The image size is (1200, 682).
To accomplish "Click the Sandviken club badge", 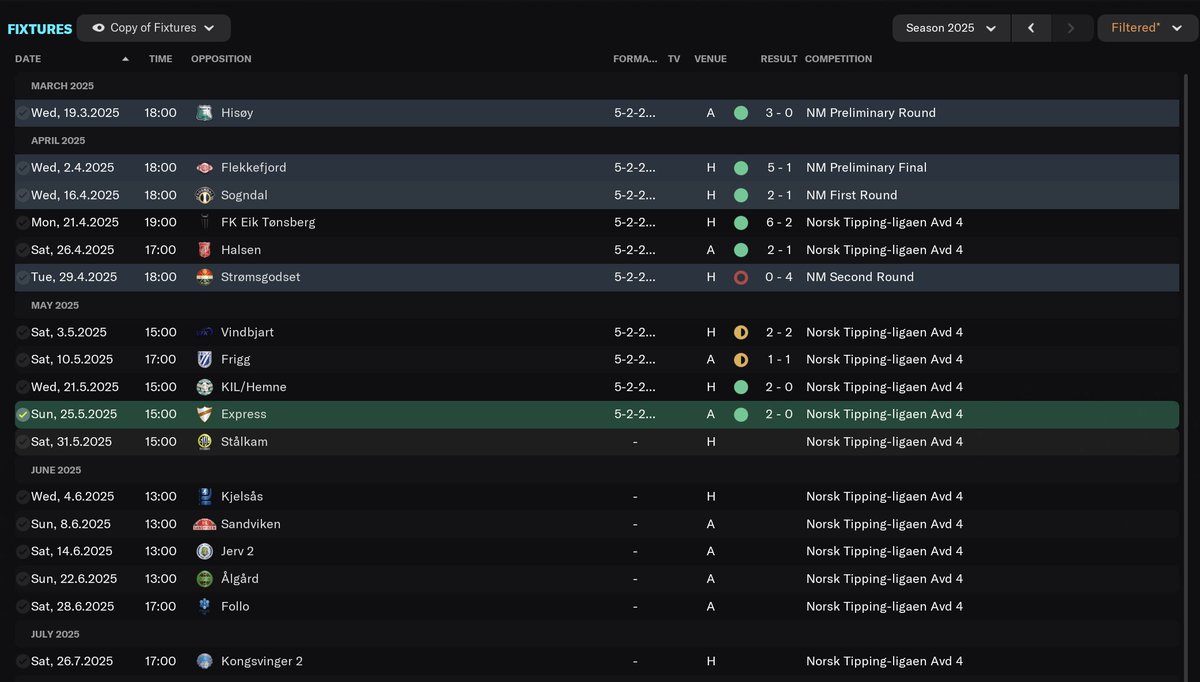I will [205, 524].
